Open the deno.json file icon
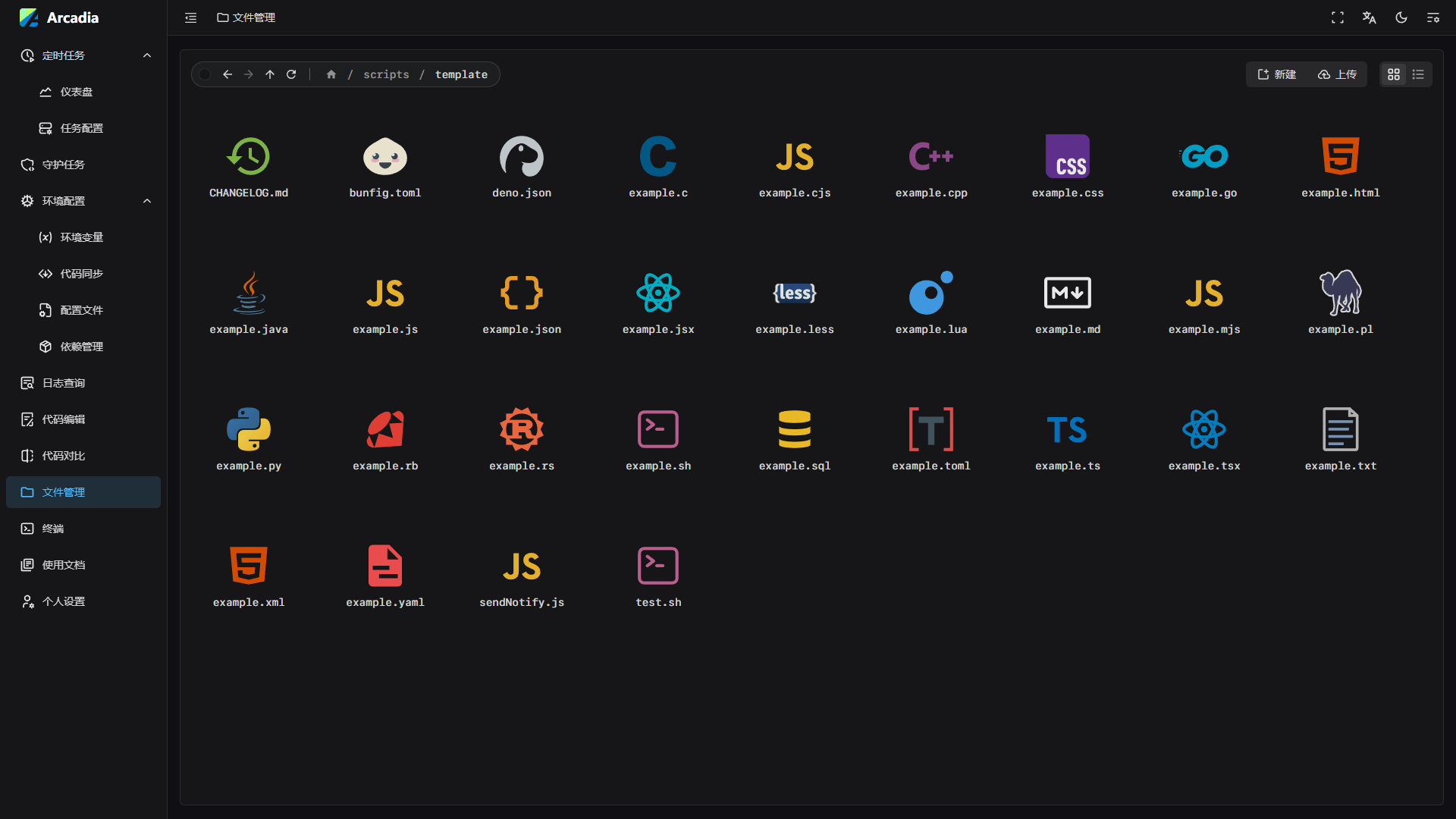The image size is (1456, 819). pos(522,156)
